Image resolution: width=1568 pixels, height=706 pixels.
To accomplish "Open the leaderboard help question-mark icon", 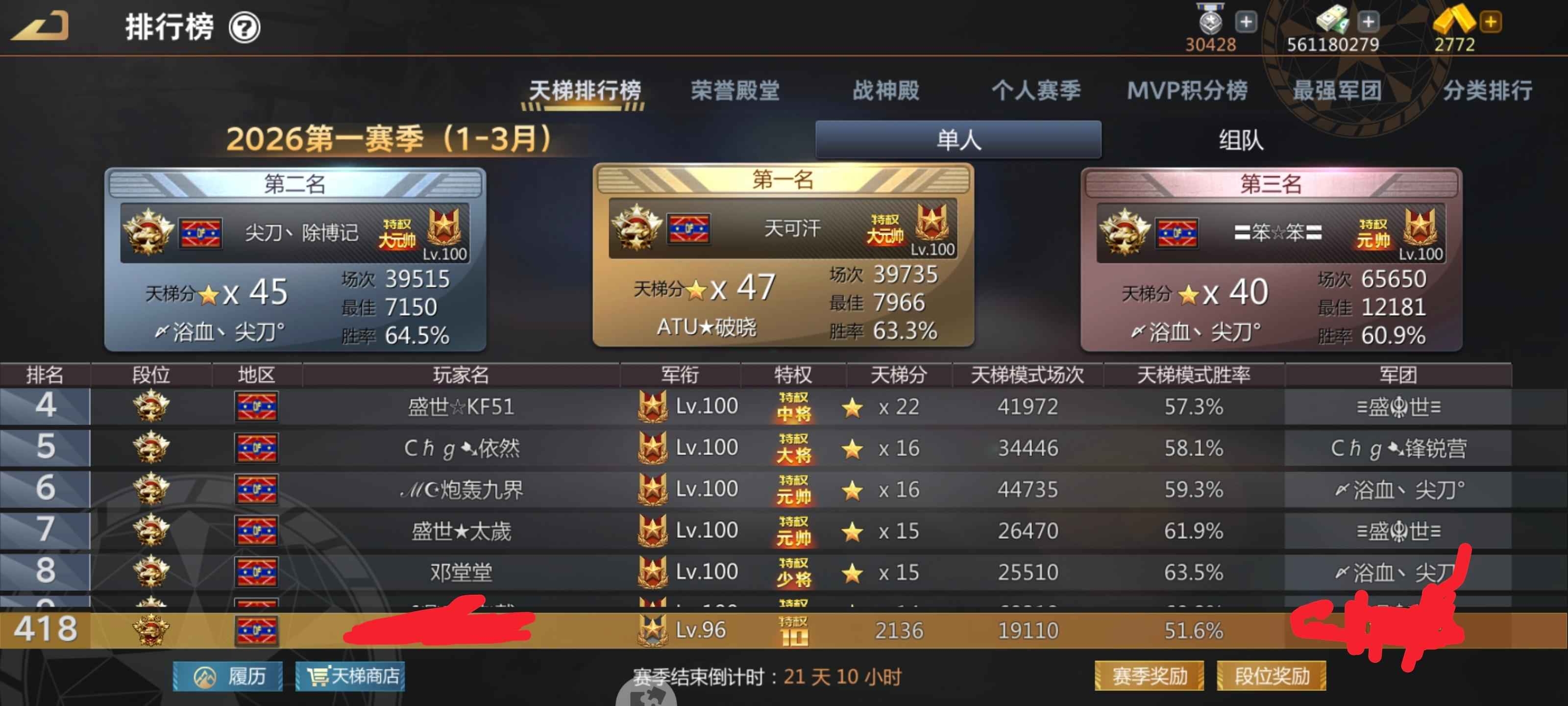I will (x=244, y=27).
